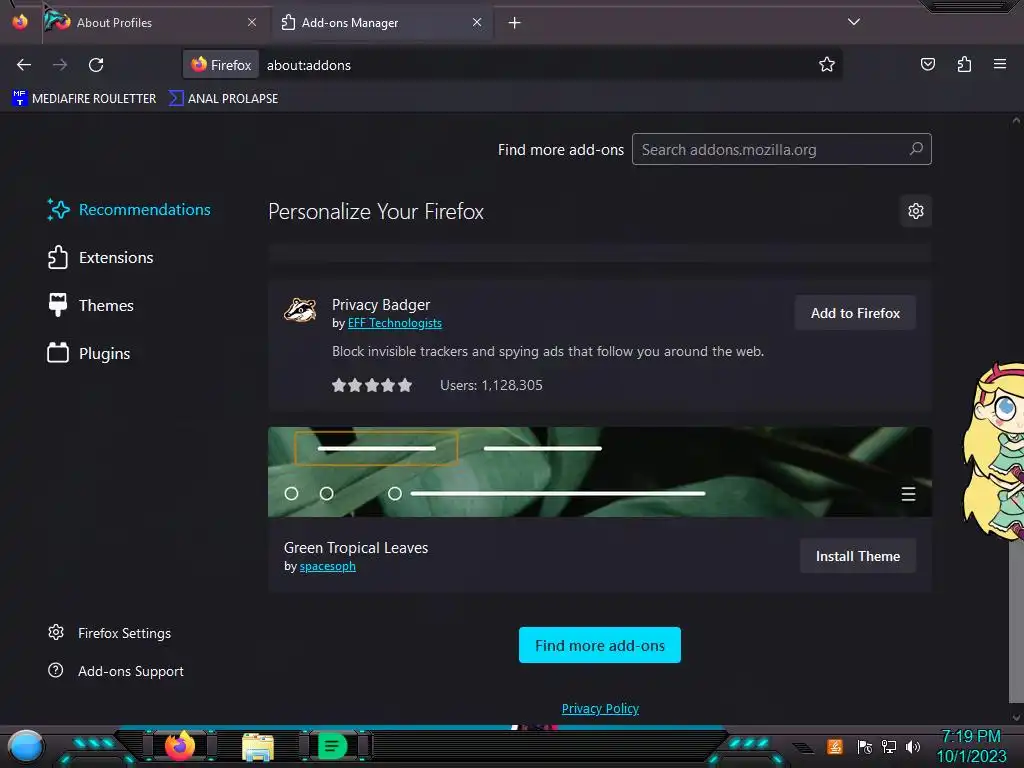Go back to the previous page
Image resolution: width=1024 pixels, height=768 pixels.
(x=24, y=65)
